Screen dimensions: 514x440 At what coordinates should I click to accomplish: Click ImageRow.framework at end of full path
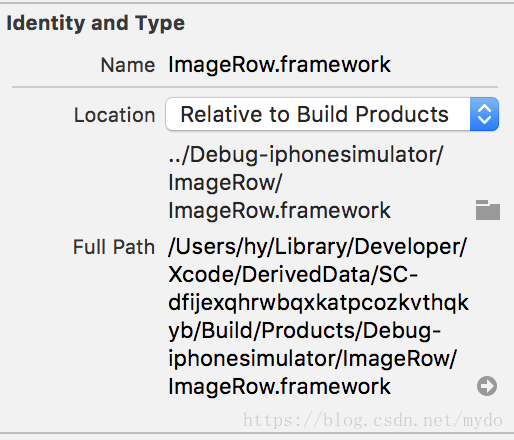coord(279,386)
